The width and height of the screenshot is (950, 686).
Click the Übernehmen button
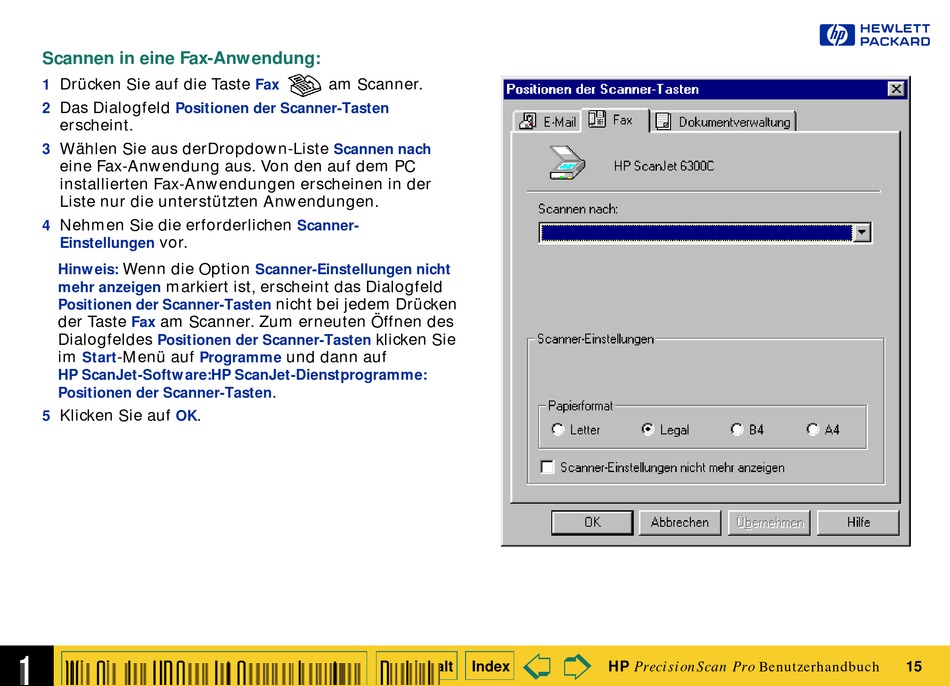click(x=769, y=522)
